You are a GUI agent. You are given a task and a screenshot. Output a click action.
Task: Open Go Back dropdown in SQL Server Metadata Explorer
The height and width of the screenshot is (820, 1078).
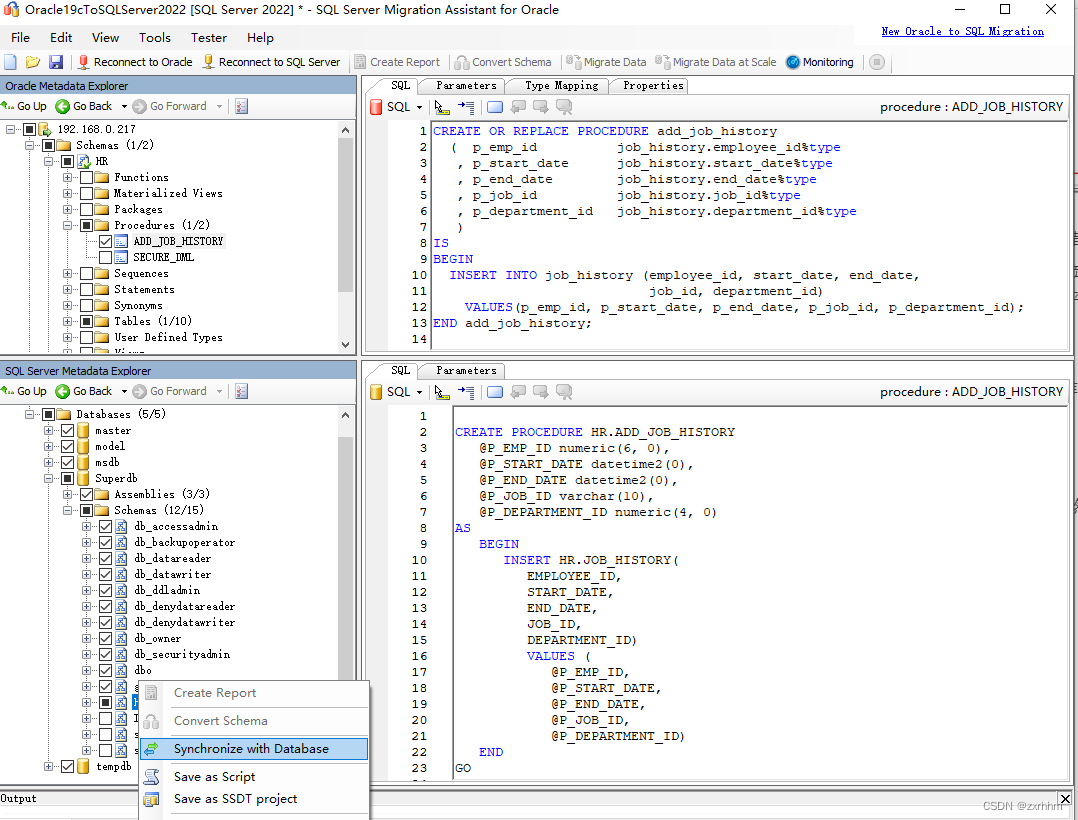click(124, 392)
